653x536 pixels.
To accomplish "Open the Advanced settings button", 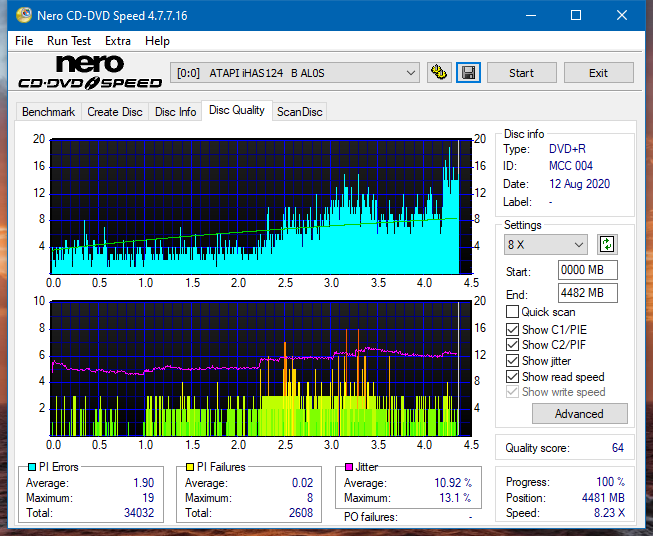I will (x=579, y=414).
